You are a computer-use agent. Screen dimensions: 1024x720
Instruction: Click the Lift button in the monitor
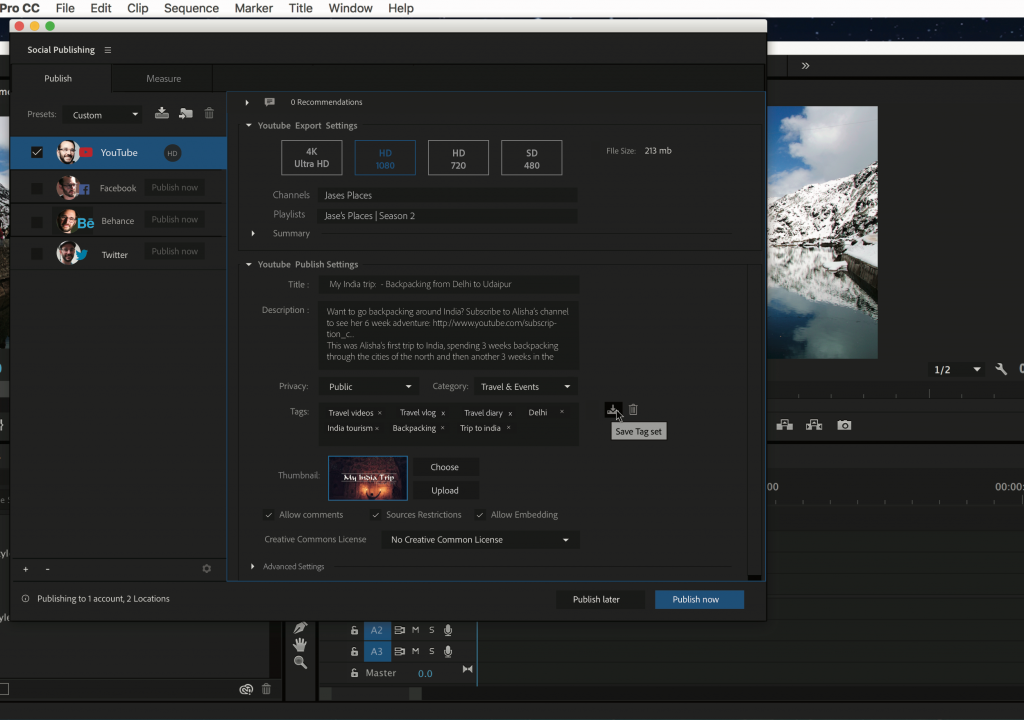784,425
